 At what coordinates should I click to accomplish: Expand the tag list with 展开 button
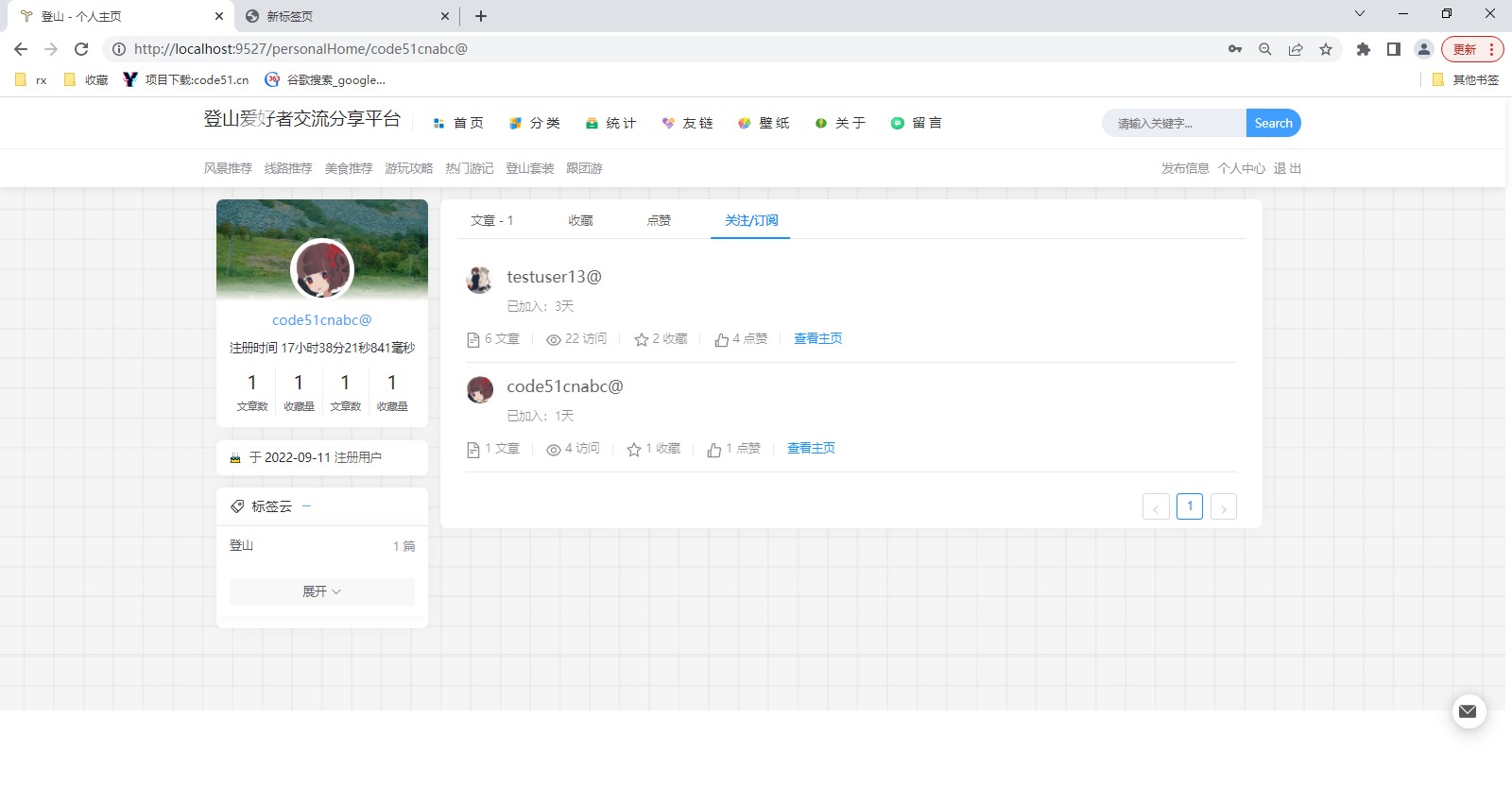(322, 591)
